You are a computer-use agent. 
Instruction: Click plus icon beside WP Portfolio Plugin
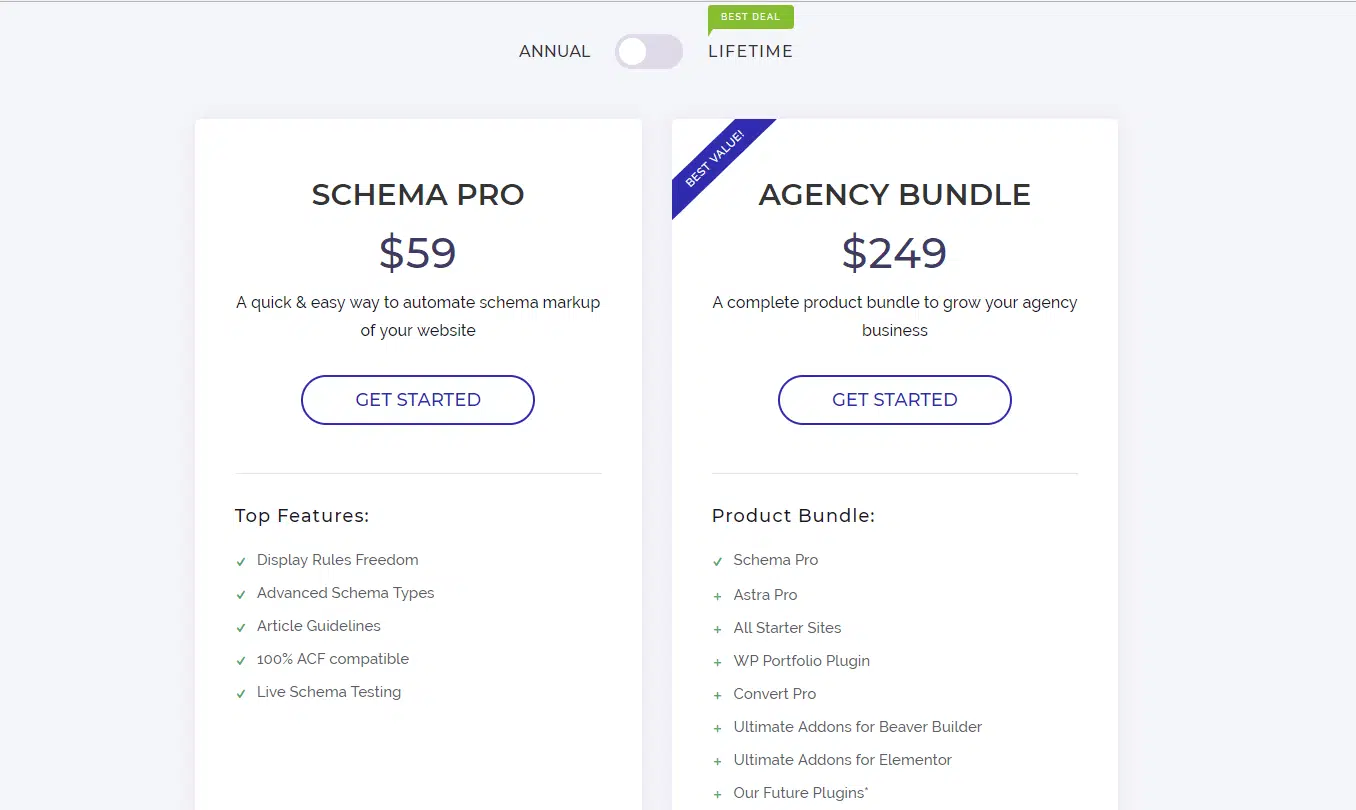pos(717,662)
